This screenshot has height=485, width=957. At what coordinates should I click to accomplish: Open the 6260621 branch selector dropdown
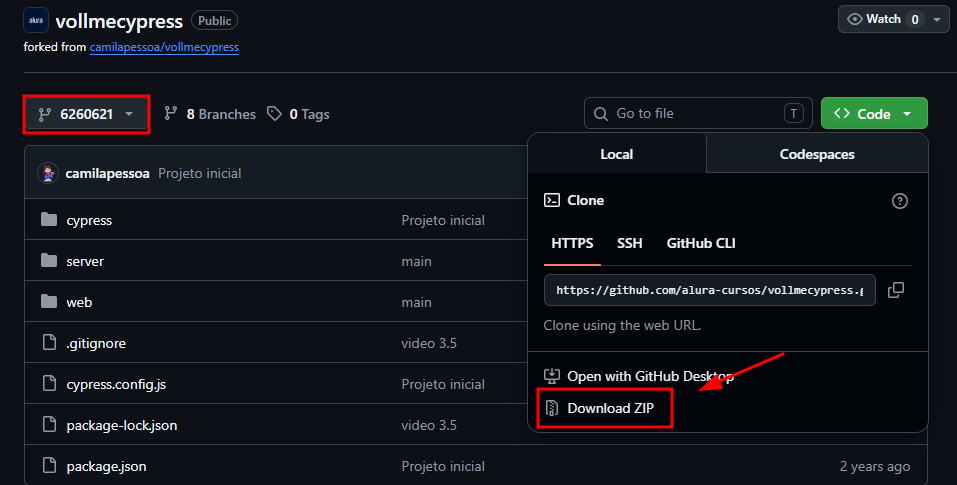[86, 114]
